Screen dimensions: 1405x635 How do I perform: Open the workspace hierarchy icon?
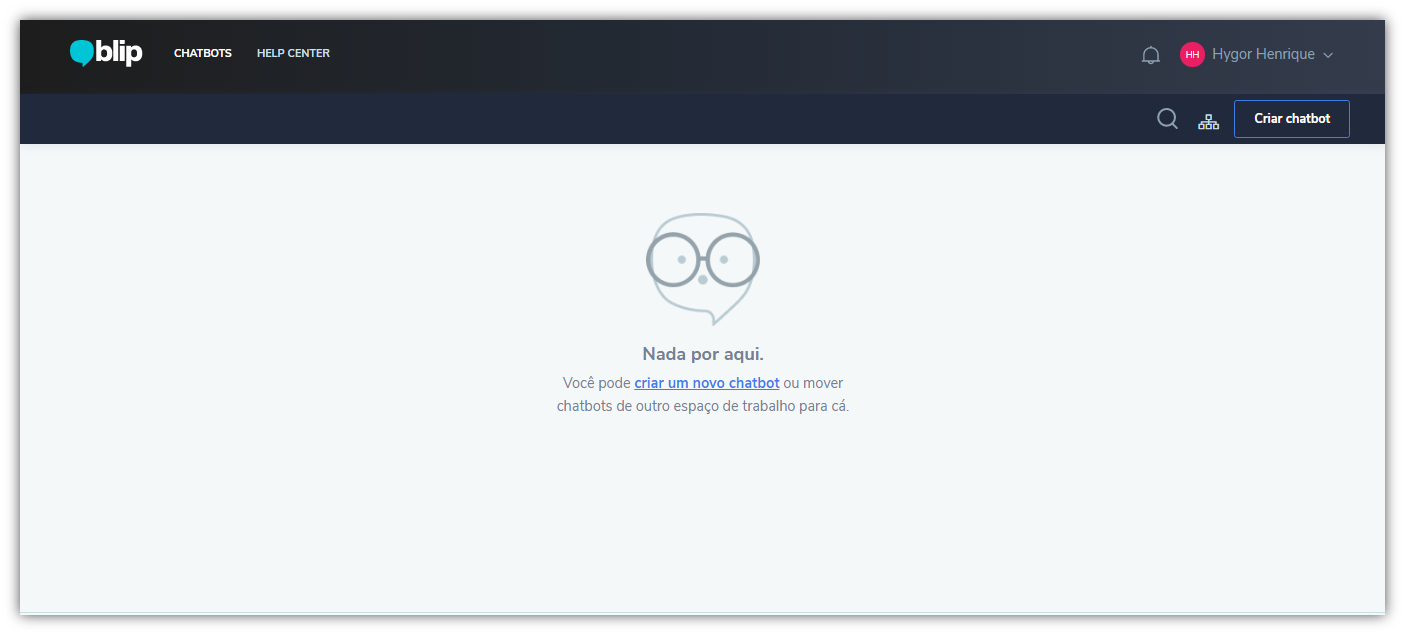click(x=1209, y=122)
